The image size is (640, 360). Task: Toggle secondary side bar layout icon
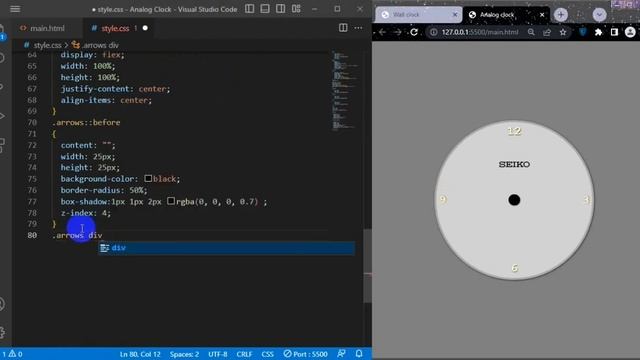coord(280,9)
